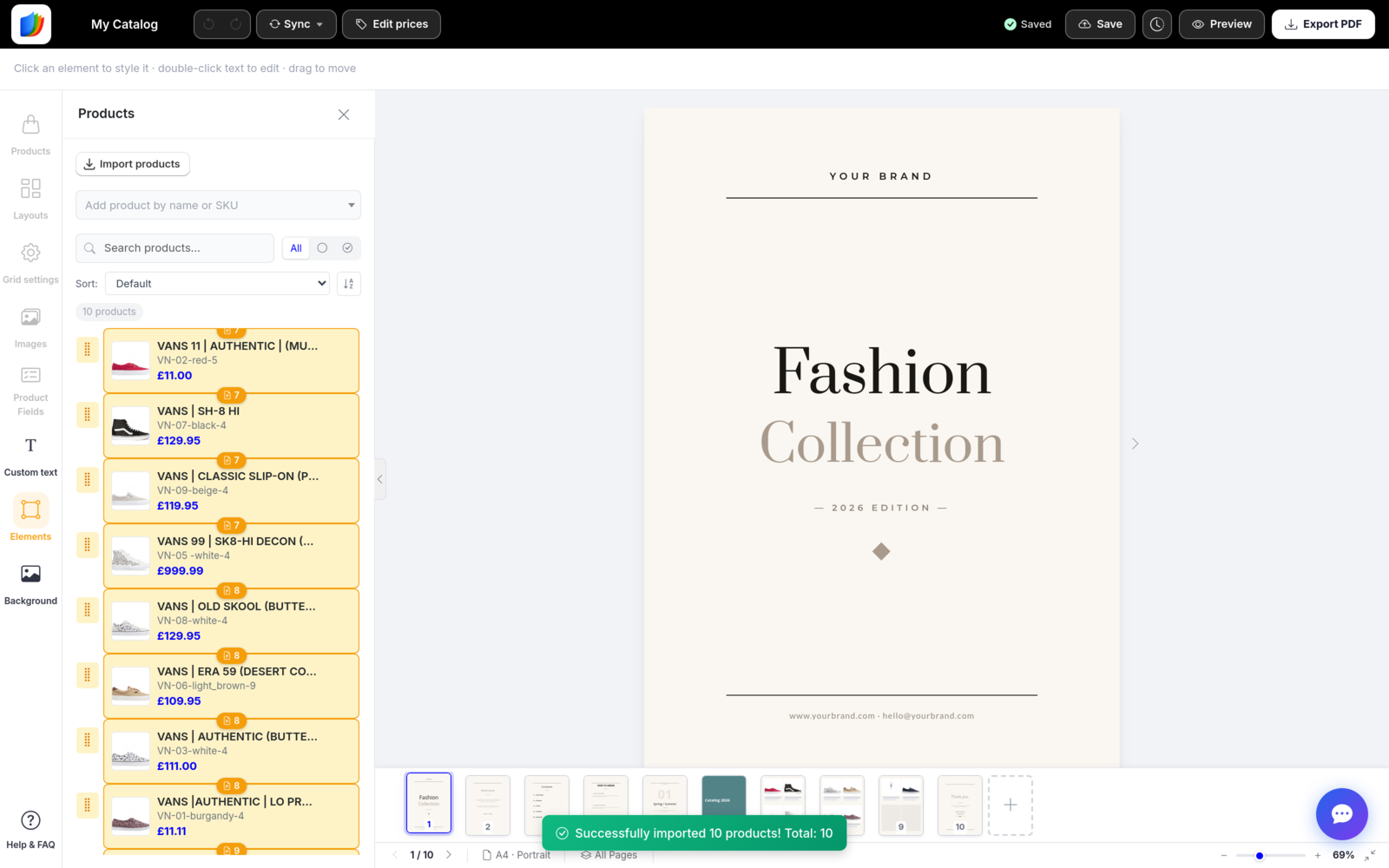1389x868 pixels.
Task: Click the previous page chevron in status bar
Action: pos(395,855)
